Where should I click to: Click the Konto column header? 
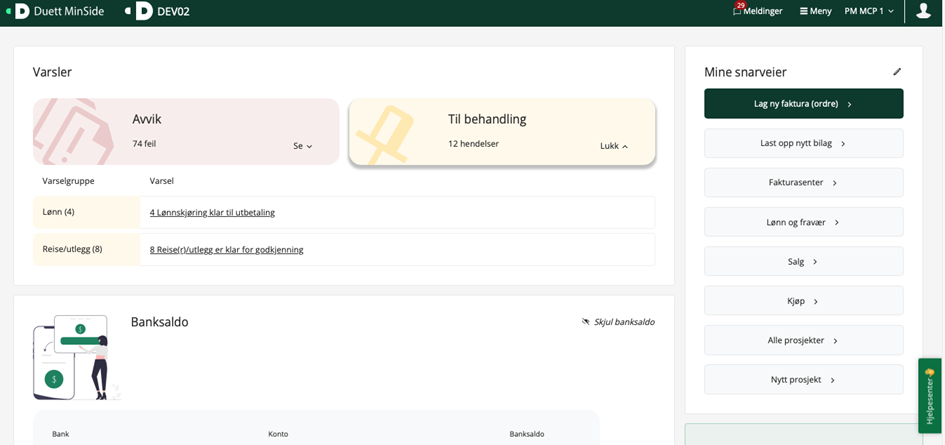pyautogui.click(x=278, y=434)
